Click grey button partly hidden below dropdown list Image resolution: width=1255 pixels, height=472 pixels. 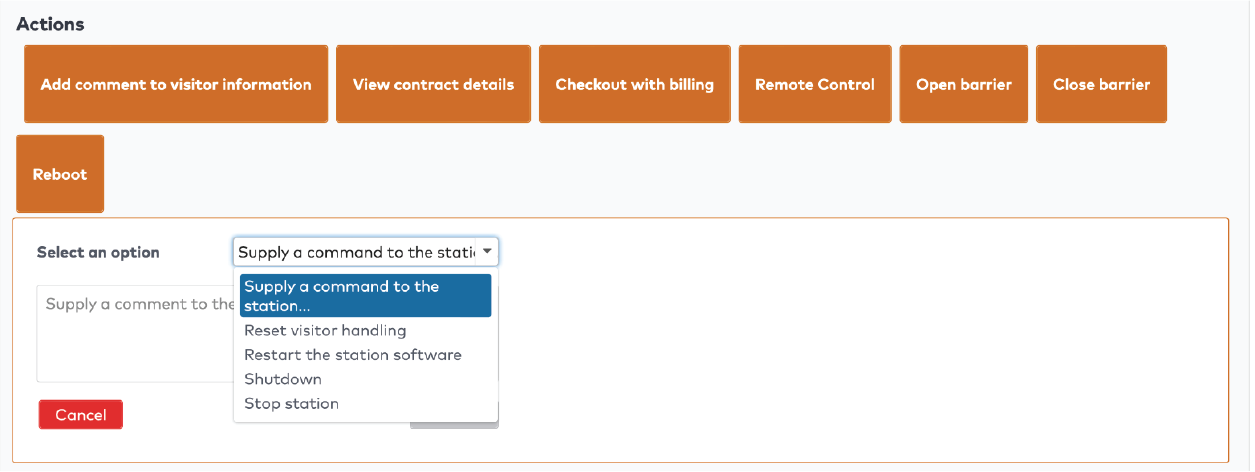point(455,426)
